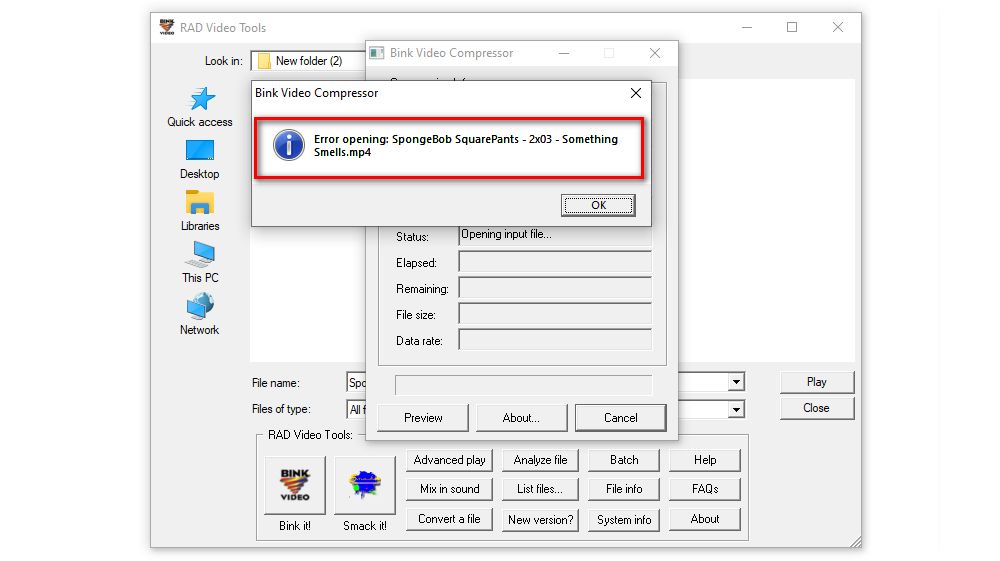Click Analyze file button
1000x561 pixels.
tap(540, 460)
